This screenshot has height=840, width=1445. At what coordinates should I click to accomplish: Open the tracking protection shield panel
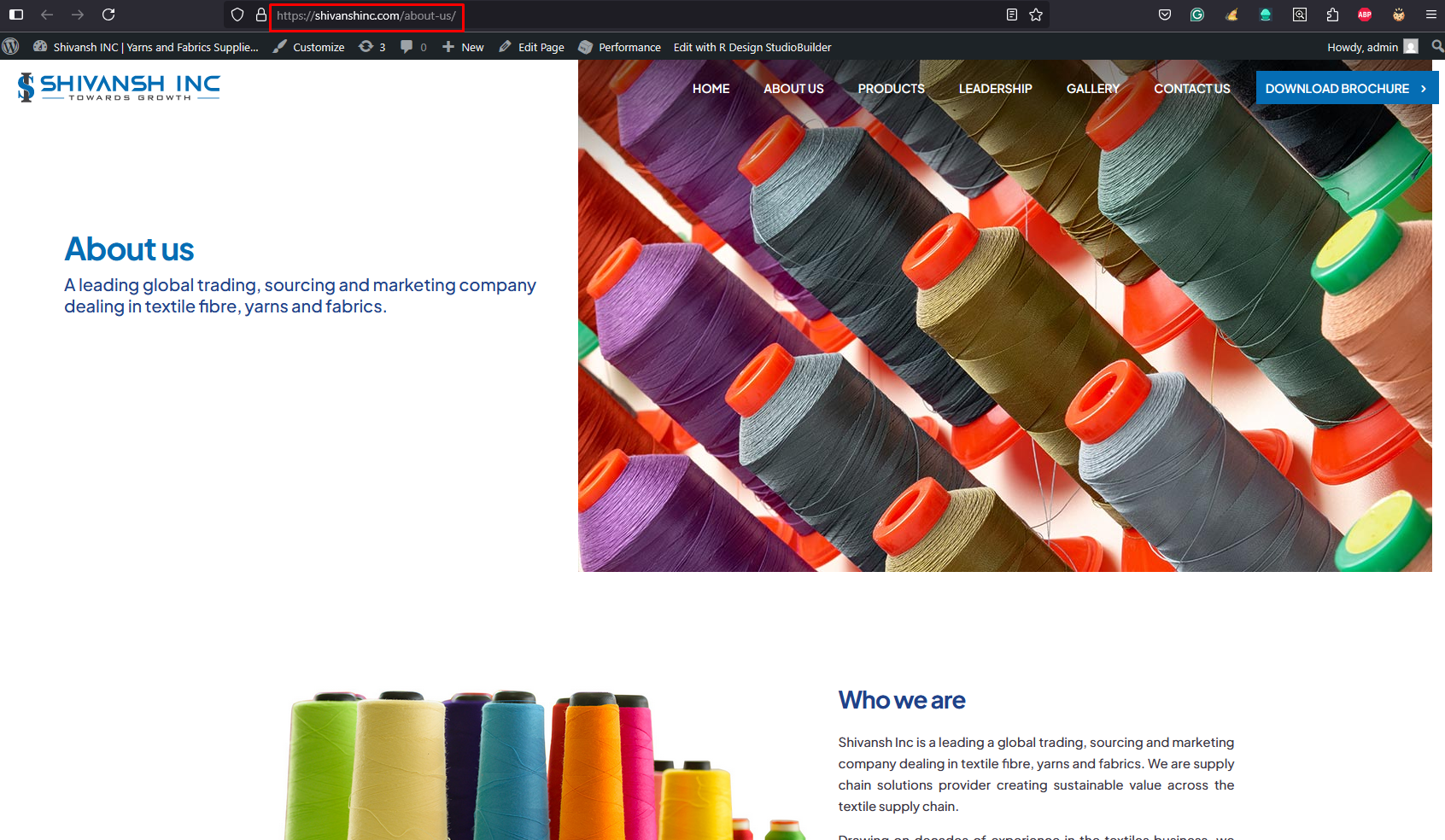pos(237,15)
